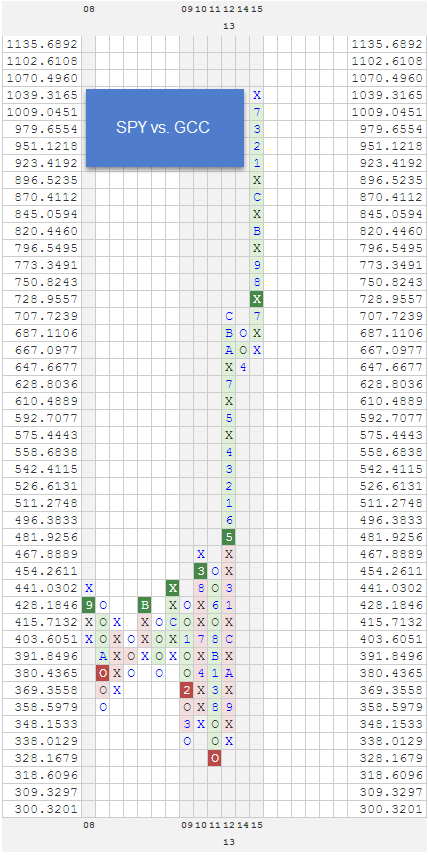The height and width of the screenshot is (855, 428).
Task: Click the red-highlighted O in the 380.4365 row
Action: click(103, 673)
